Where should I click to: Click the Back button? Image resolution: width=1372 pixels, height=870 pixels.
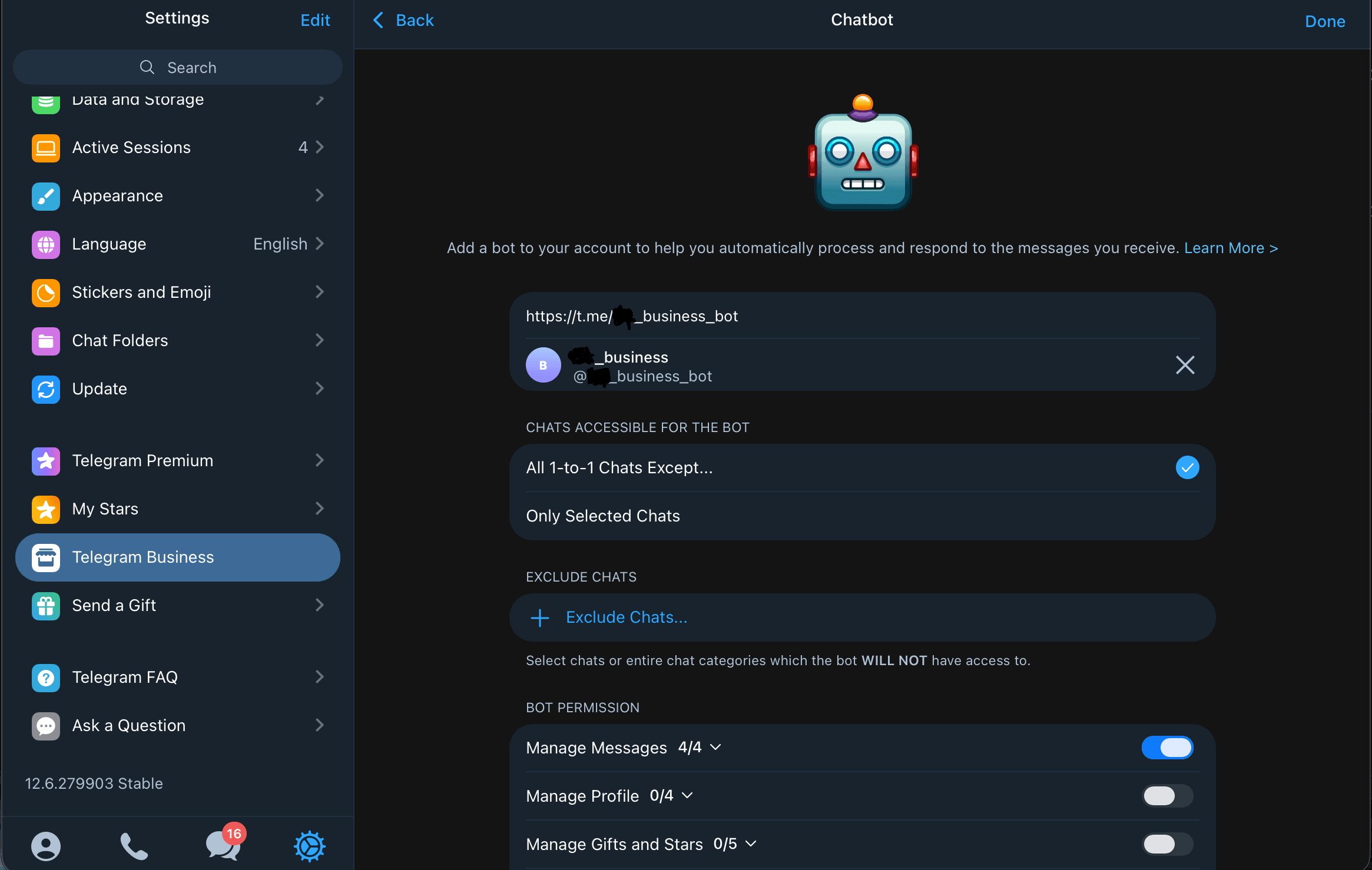click(403, 20)
